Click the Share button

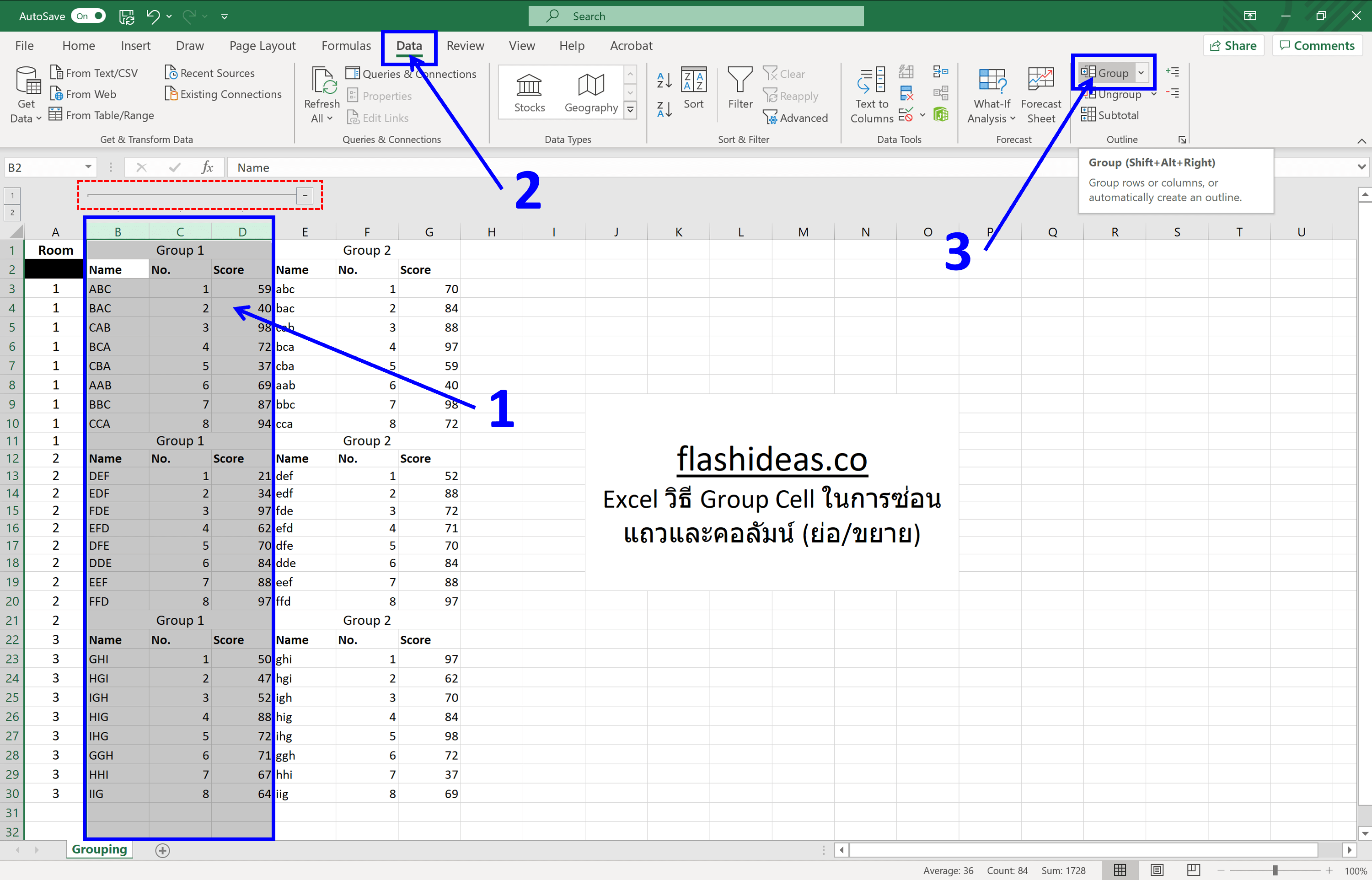click(1233, 45)
